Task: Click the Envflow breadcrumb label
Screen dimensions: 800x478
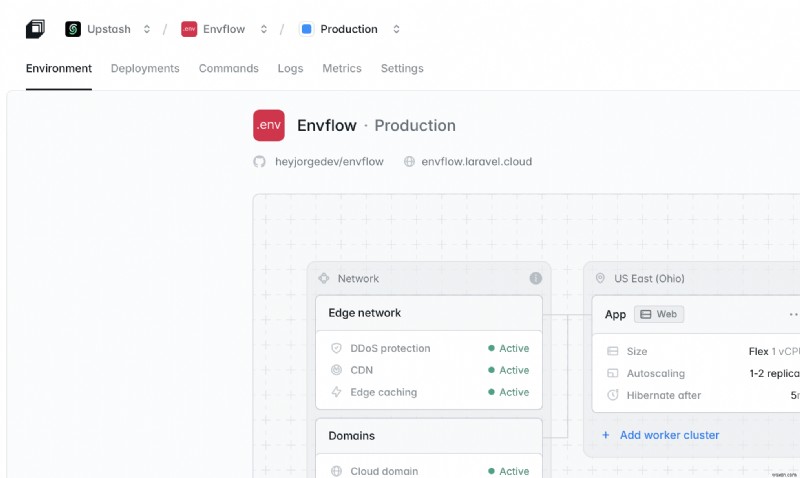Action: [x=224, y=29]
